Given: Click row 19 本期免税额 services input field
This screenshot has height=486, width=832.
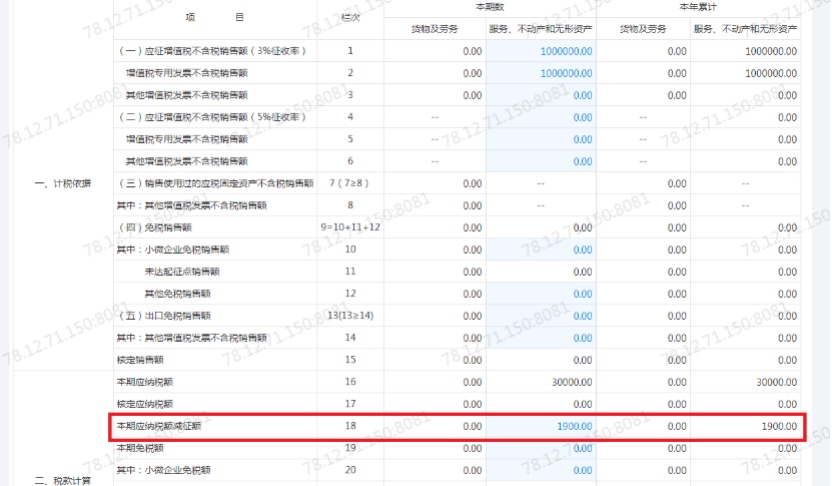Looking at the screenshot, I should [541, 448].
